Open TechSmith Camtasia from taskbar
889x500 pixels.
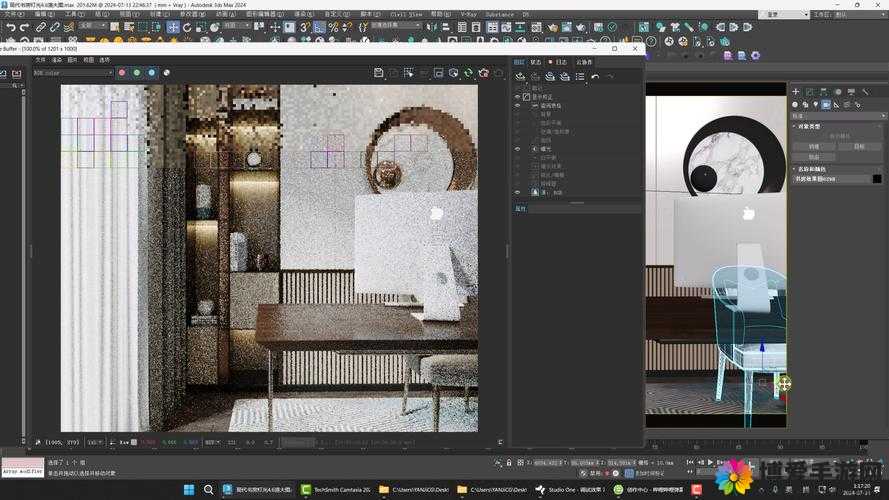(x=336, y=489)
